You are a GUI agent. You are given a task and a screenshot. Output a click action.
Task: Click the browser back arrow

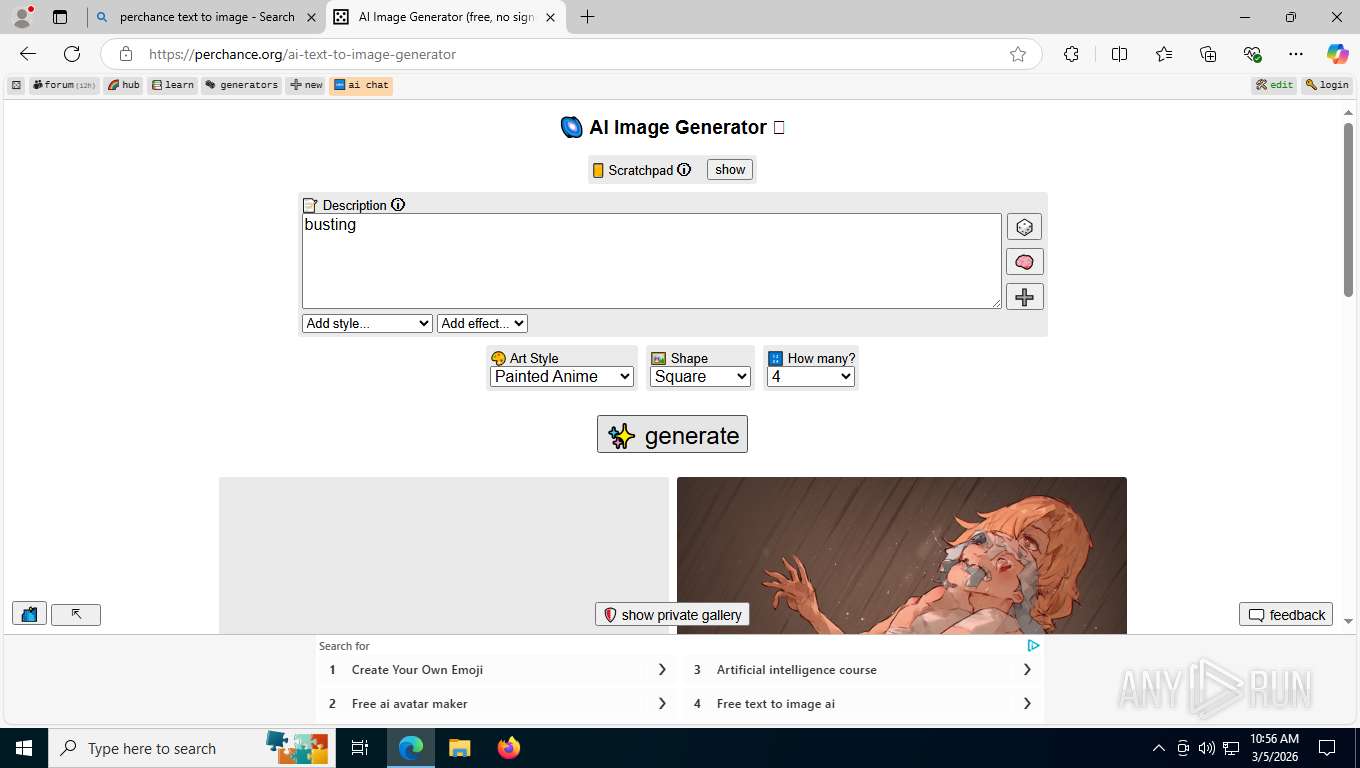coord(28,54)
